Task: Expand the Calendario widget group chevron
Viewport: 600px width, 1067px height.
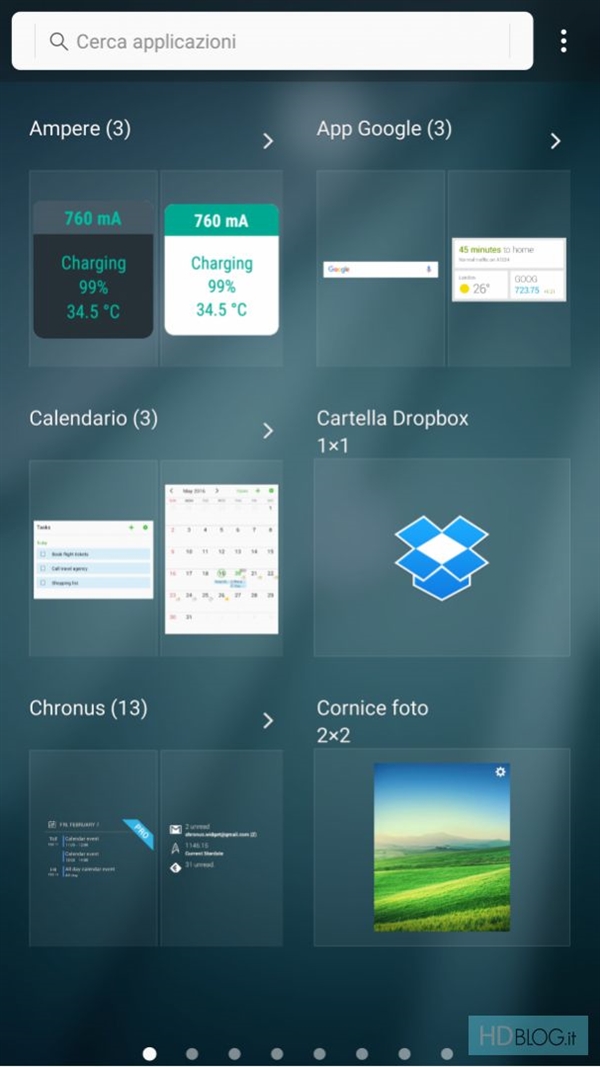Action: coord(267,431)
